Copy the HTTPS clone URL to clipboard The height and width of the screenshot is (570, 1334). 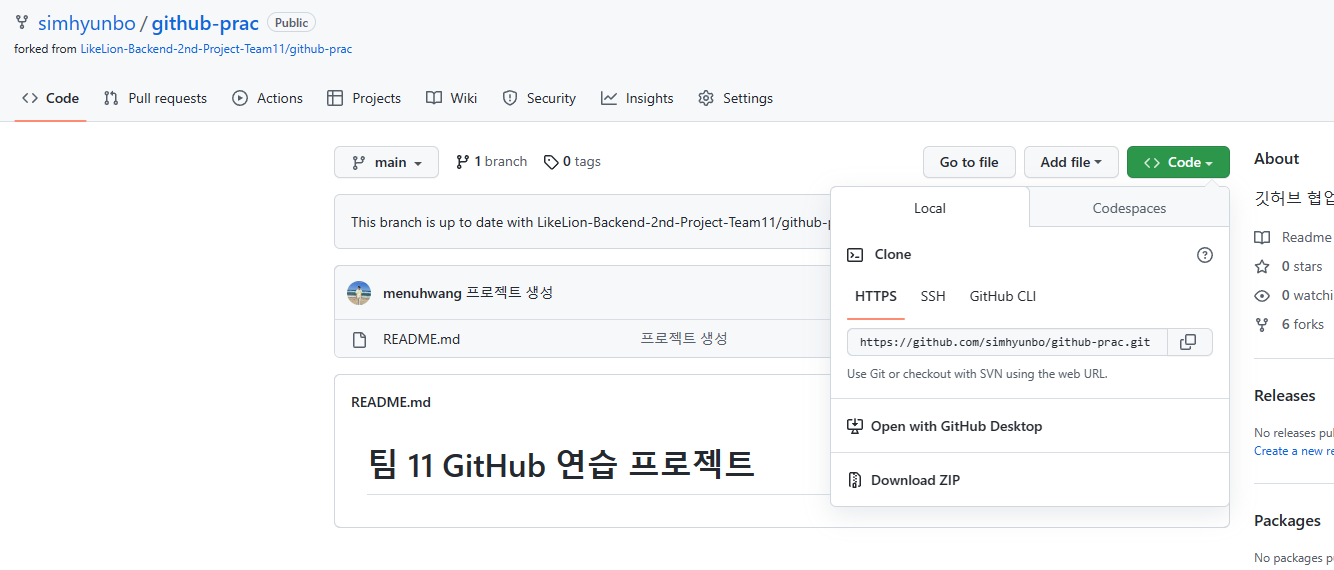click(1188, 342)
